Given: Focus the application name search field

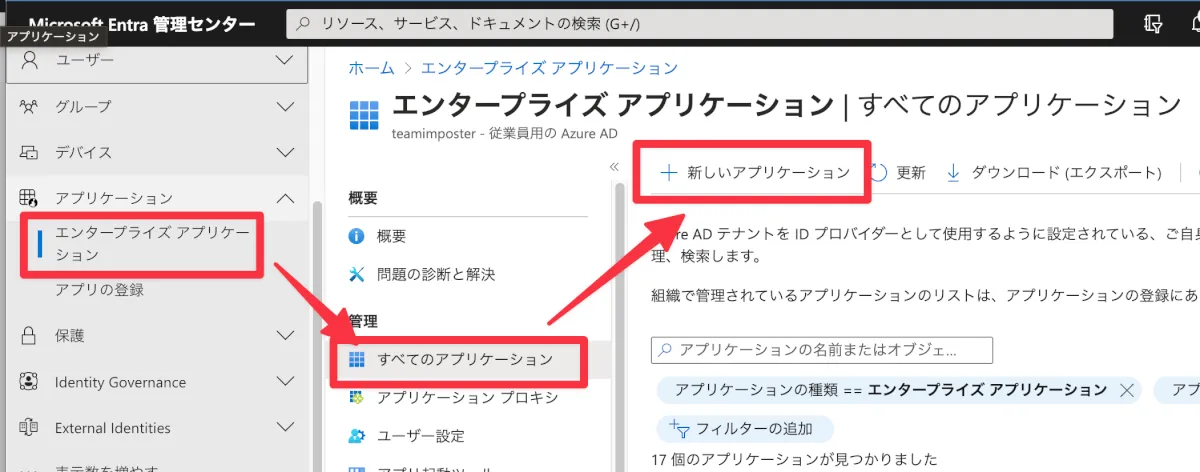Looking at the screenshot, I should pyautogui.click(x=821, y=350).
